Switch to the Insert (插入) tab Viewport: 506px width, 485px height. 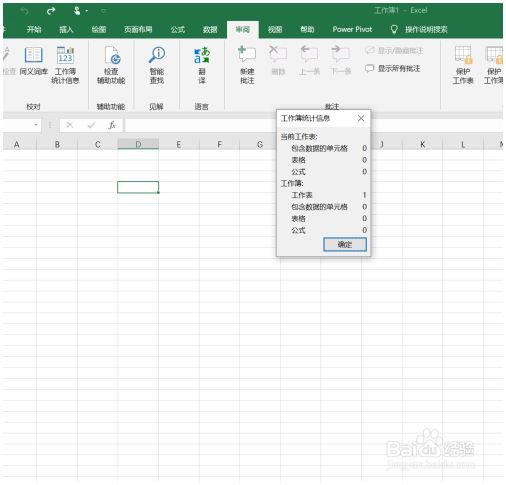click(66, 29)
